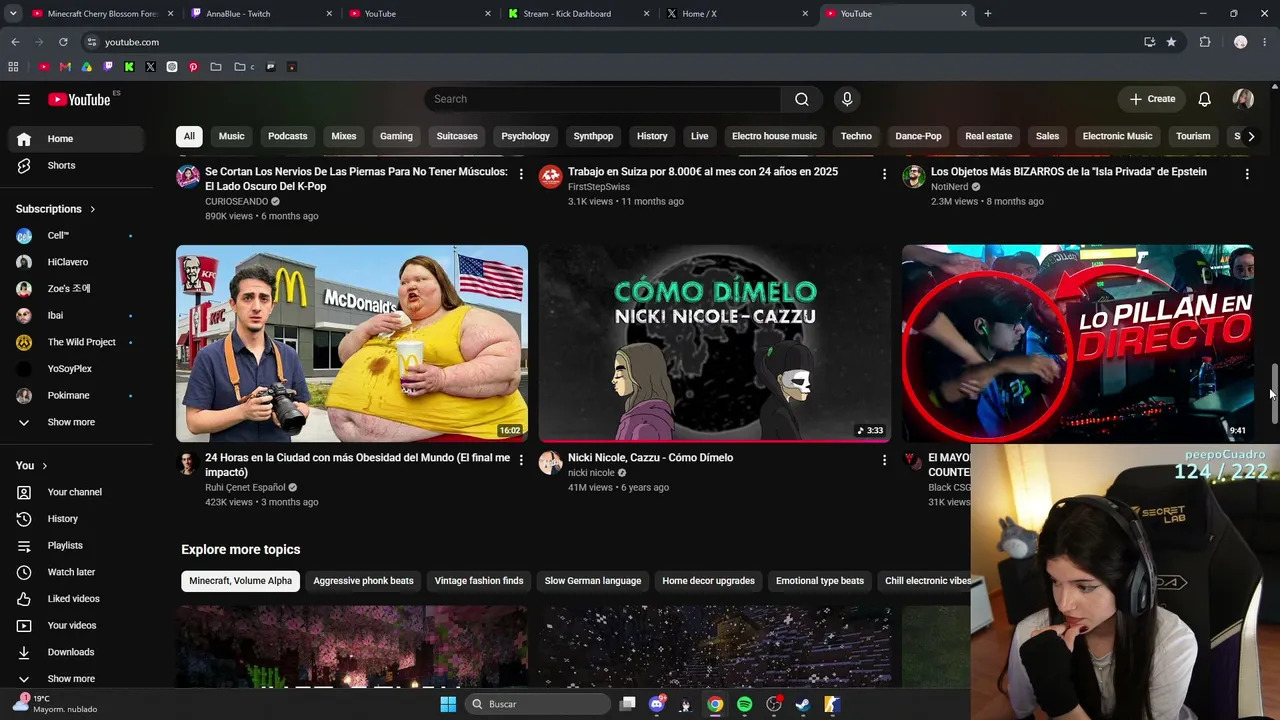The width and height of the screenshot is (1280, 720).
Task: Click the page's vertical scrollbar thumb
Action: point(1274,395)
